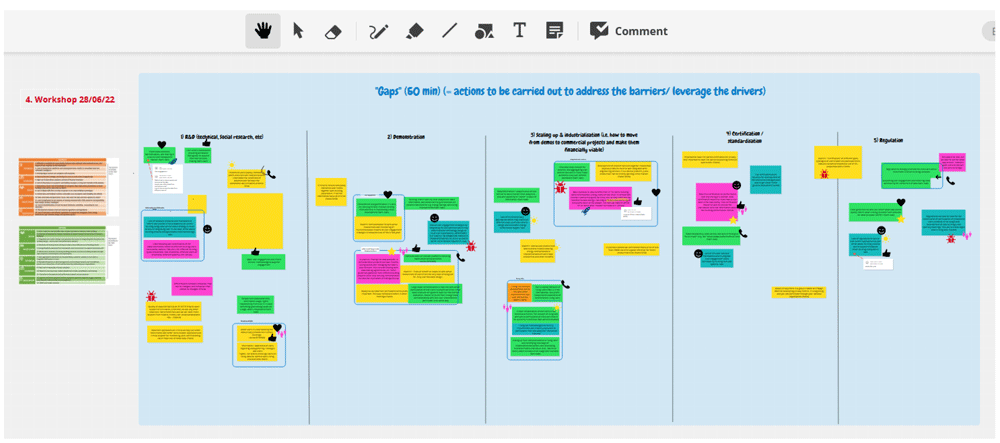Pick the highlighter tool
This screenshot has height=443, width=1000.
[x=415, y=31]
